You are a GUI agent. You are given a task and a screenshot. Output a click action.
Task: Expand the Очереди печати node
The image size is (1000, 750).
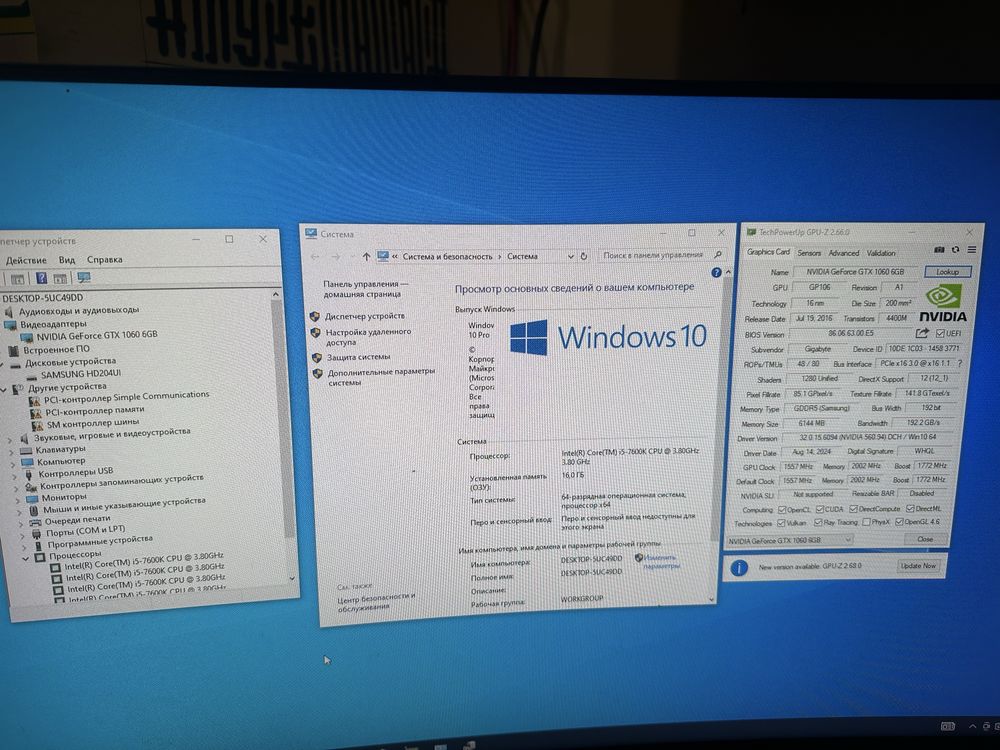tap(20, 523)
